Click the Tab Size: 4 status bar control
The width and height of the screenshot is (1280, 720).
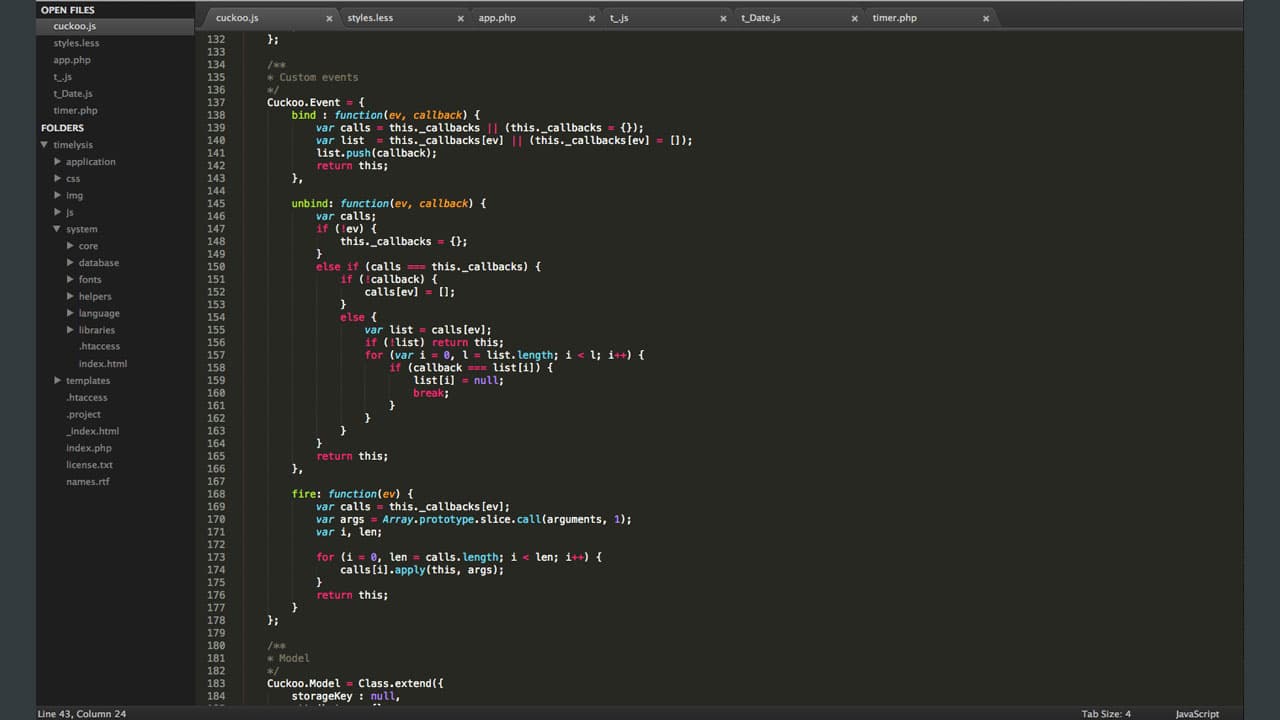click(1106, 713)
